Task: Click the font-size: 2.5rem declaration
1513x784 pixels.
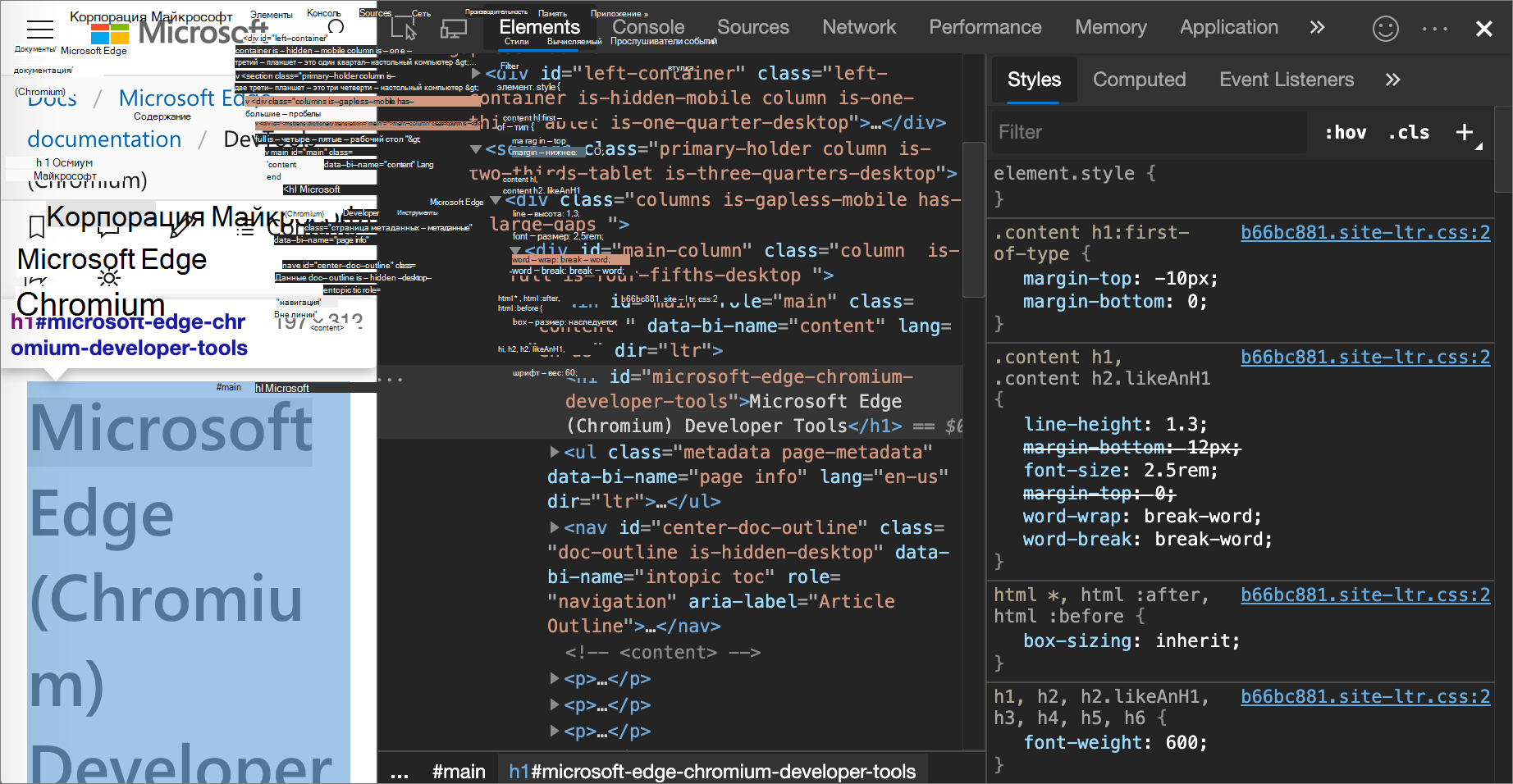Action: (x=1121, y=470)
